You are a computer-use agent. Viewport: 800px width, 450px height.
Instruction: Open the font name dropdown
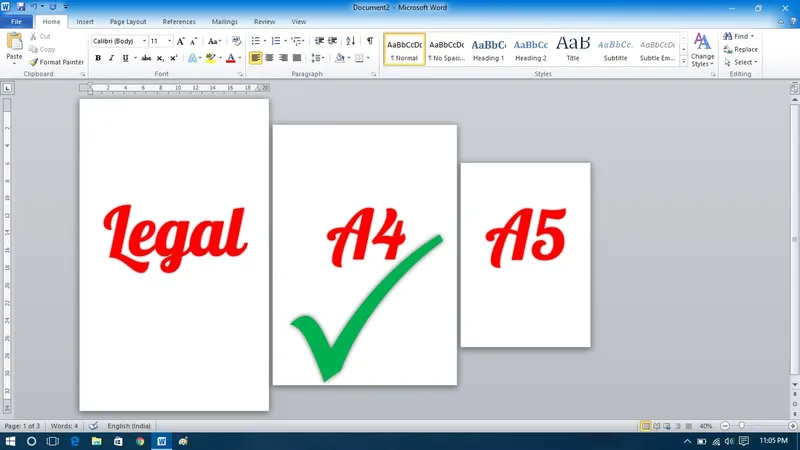coord(144,41)
